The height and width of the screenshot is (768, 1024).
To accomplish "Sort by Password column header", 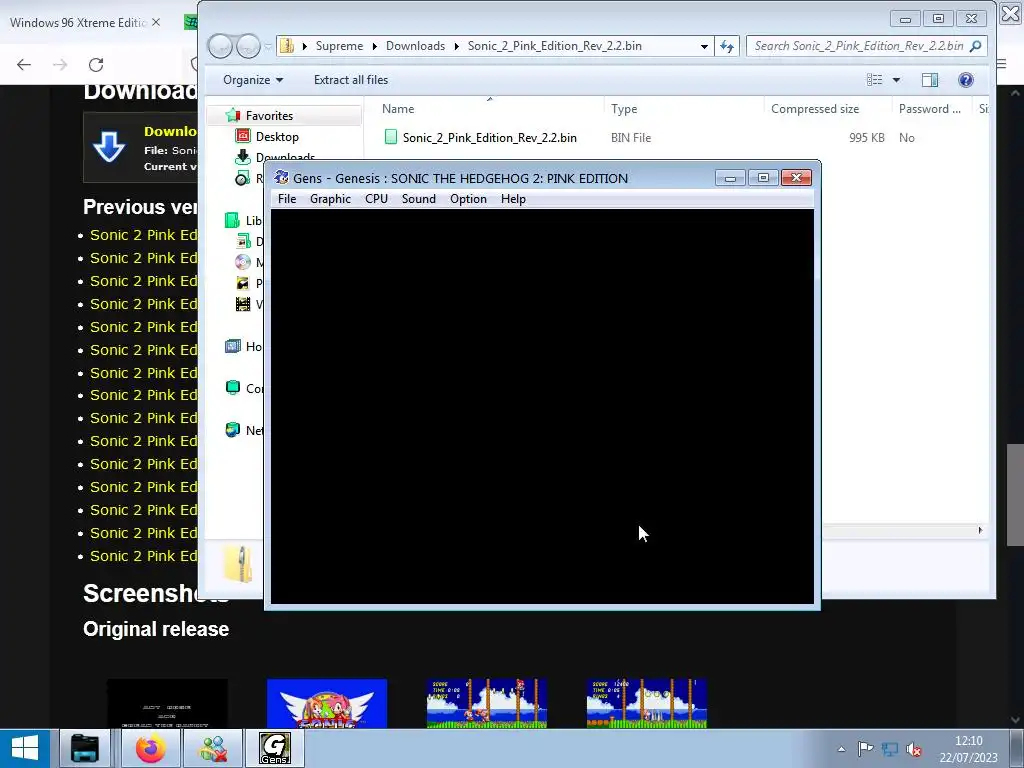I will click(x=931, y=109).
